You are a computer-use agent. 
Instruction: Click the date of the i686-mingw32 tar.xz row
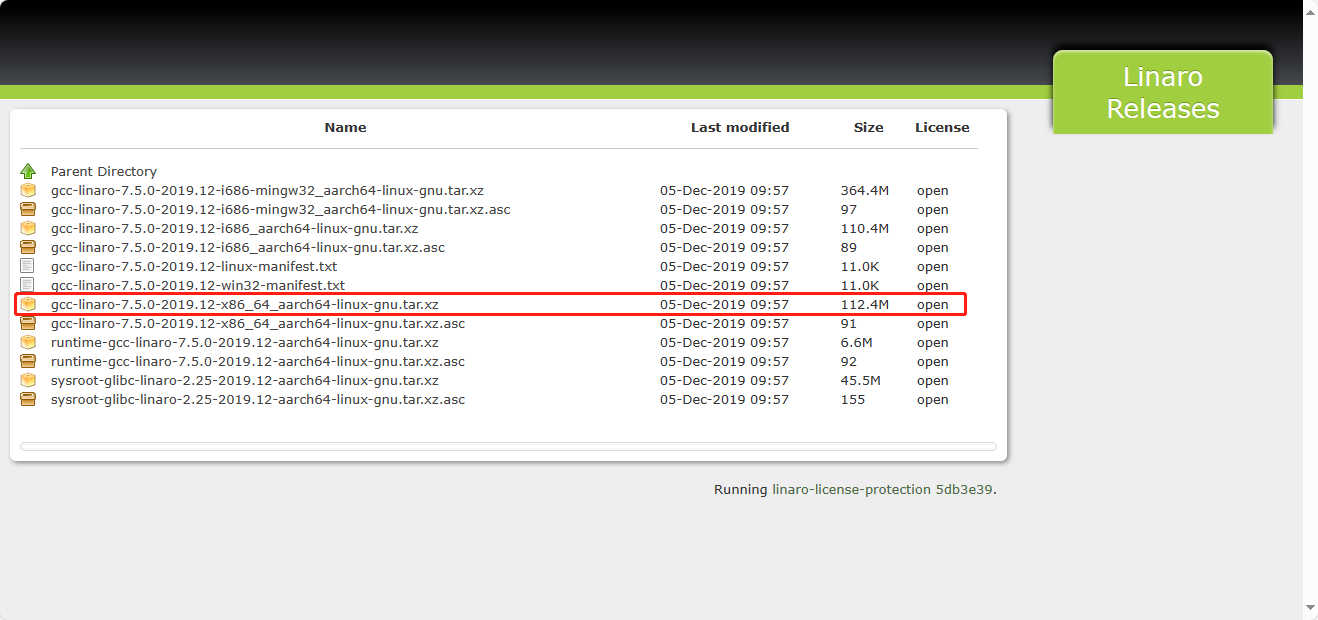pyautogui.click(x=724, y=190)
